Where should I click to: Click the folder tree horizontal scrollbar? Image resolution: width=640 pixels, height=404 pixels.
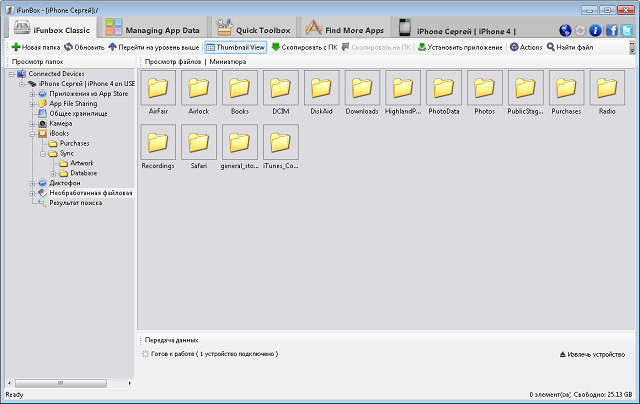pyautogui.click(x=61, y=383)
